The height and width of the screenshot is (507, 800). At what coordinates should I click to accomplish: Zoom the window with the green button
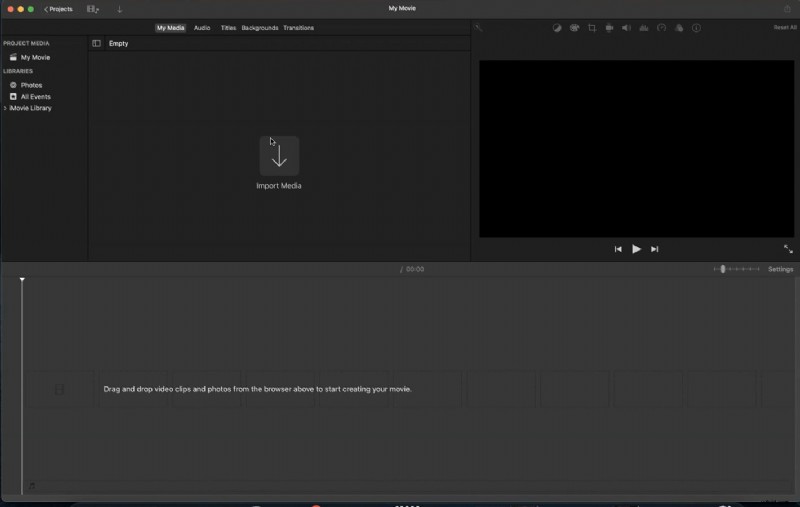point(31,9)
